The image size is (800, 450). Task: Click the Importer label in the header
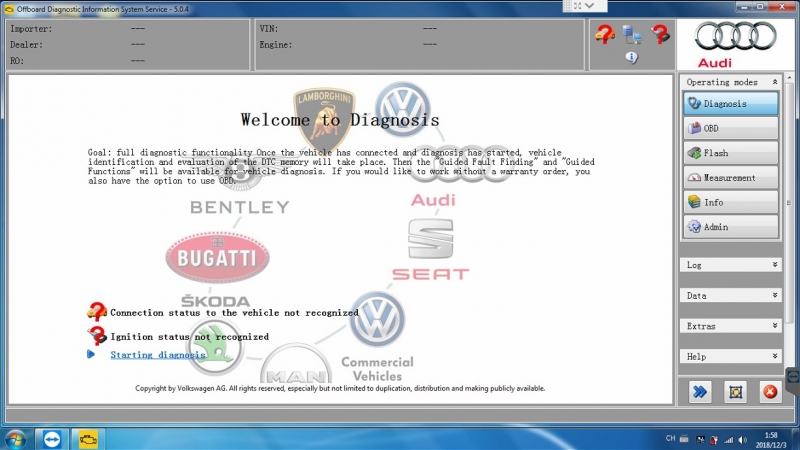tap(31, 29)
